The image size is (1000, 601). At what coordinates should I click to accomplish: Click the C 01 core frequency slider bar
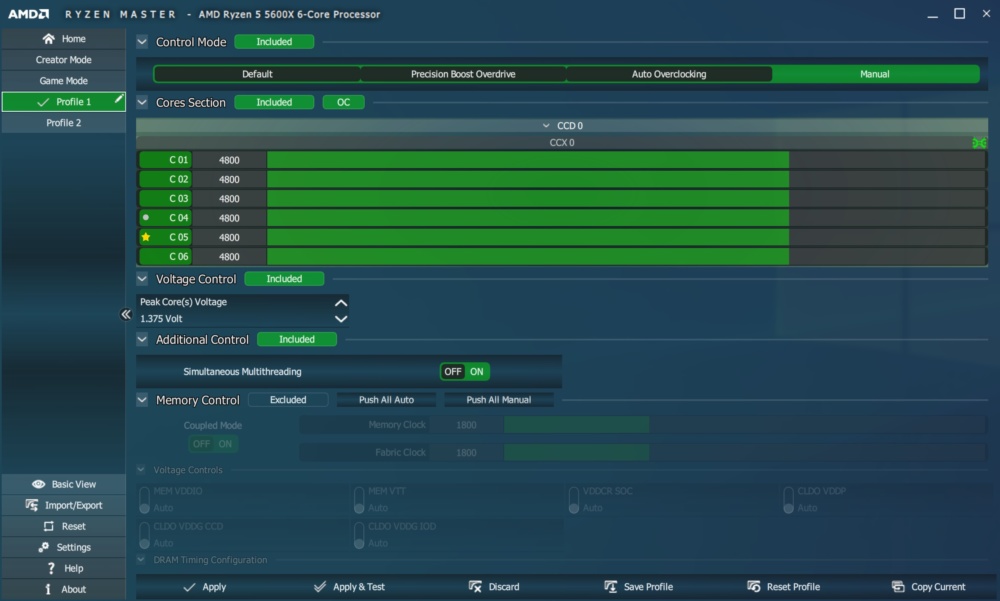(x=626, y=160)
